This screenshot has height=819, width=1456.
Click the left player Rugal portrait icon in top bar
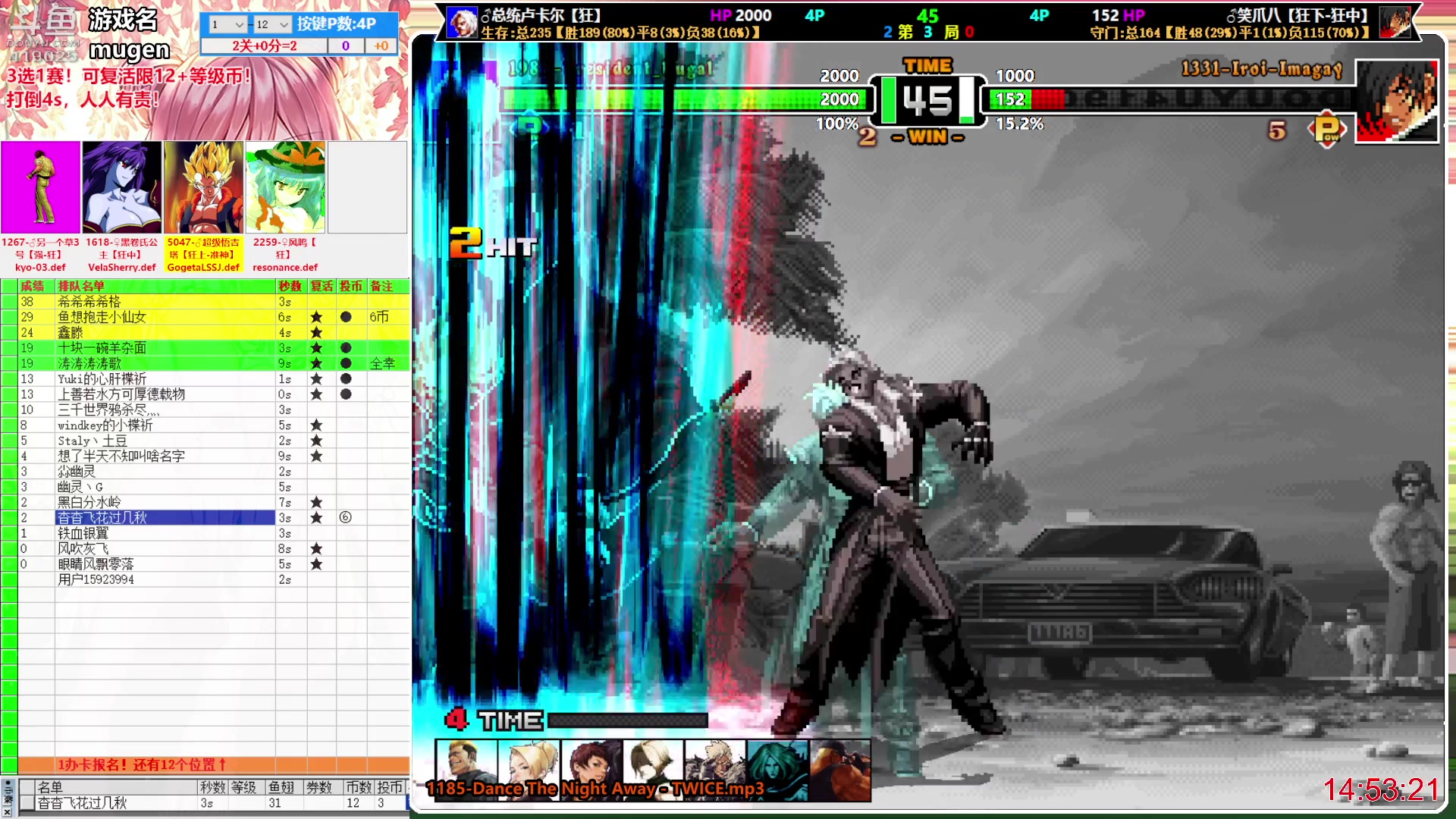[x=462, y=23]
